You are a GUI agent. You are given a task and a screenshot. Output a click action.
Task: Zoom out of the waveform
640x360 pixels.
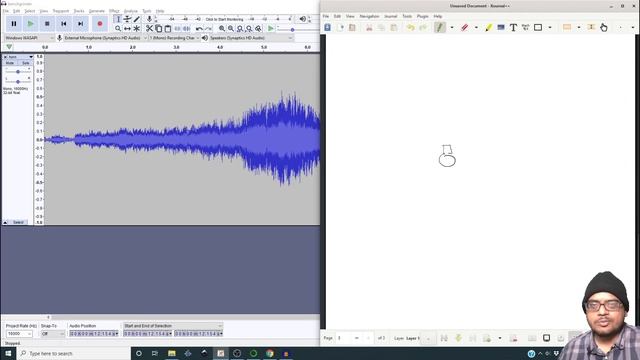tap(231, 29)
